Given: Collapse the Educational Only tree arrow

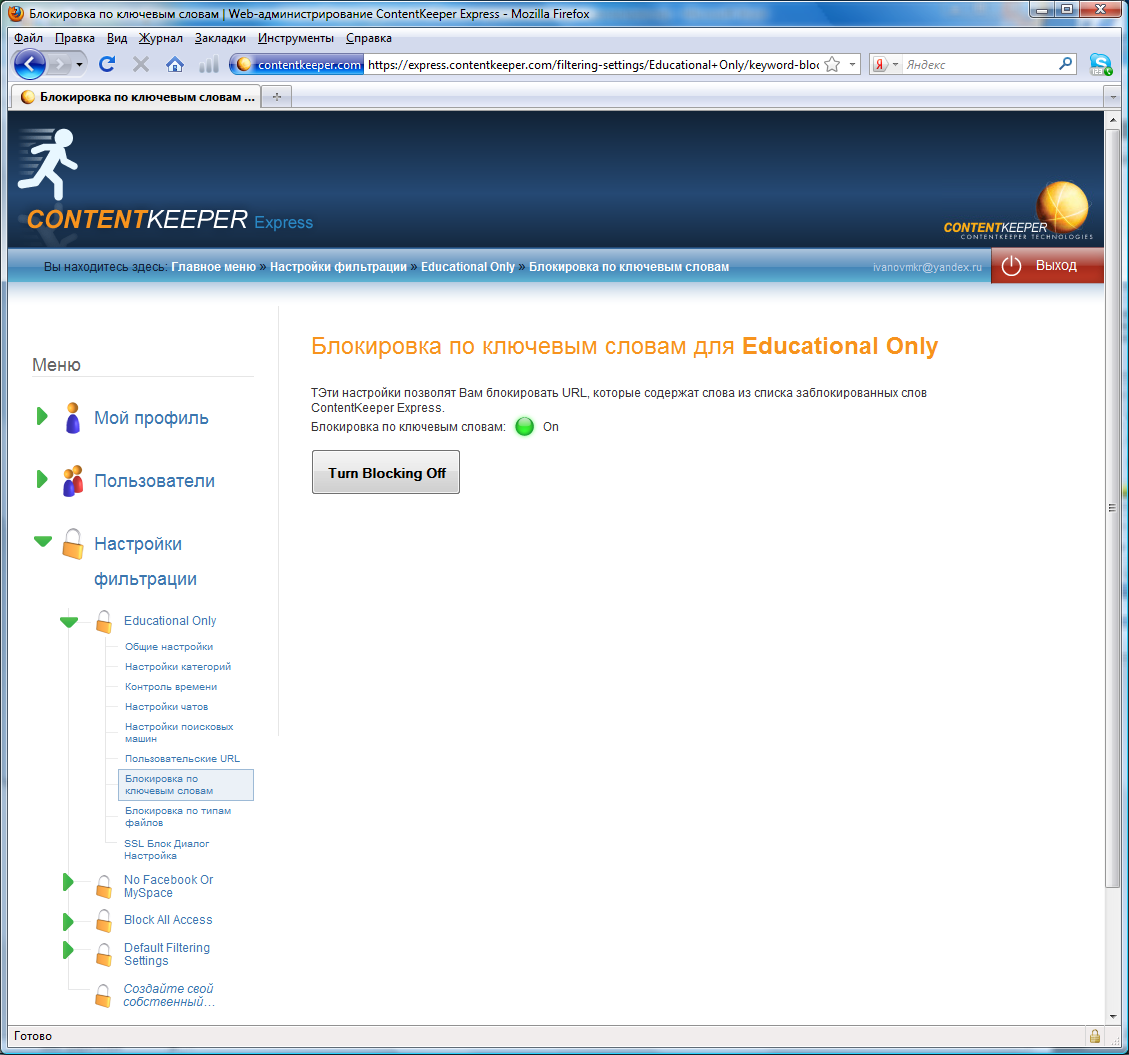Looking at the screenshot, I should [69, 621].
